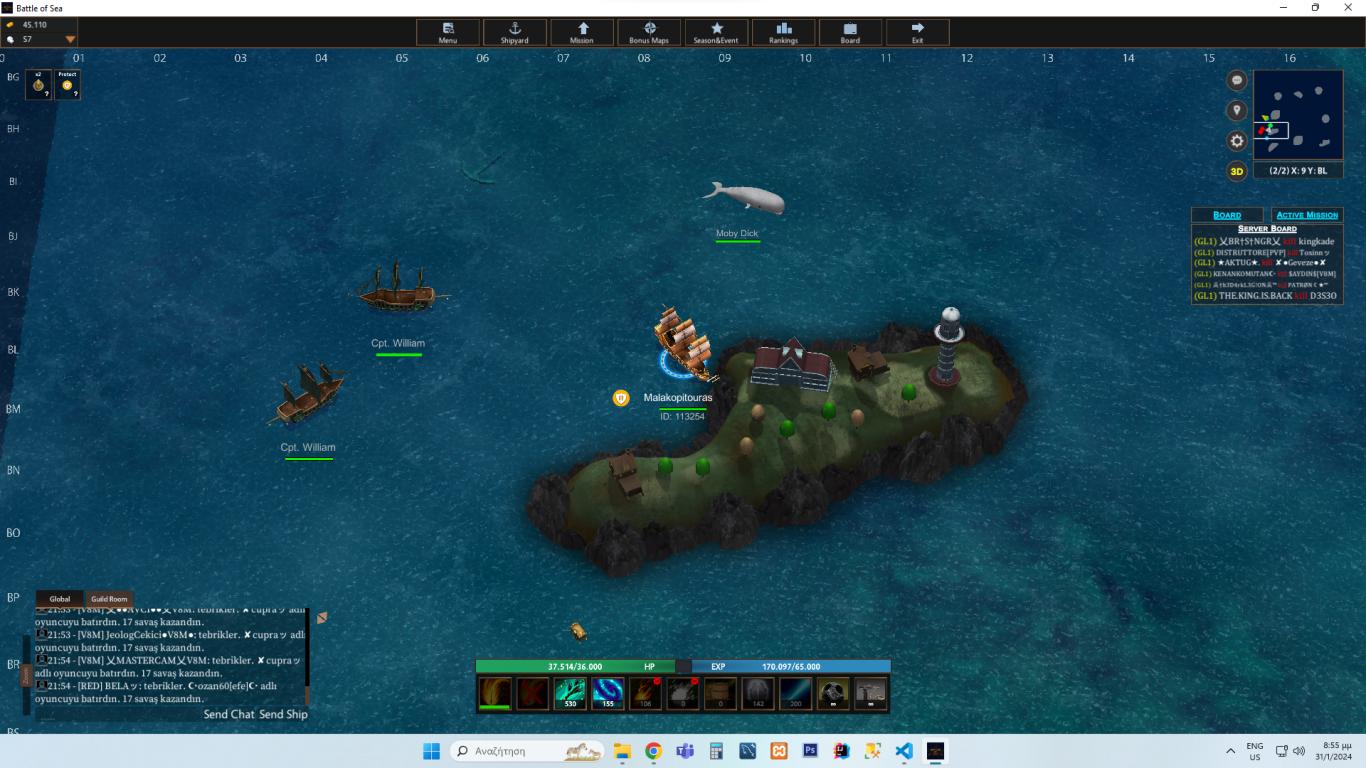Click the Exit arrow button
Image resolution: width=1366 pixels, height=768 pixels.
pyautogui.click(x=917, y=32)
